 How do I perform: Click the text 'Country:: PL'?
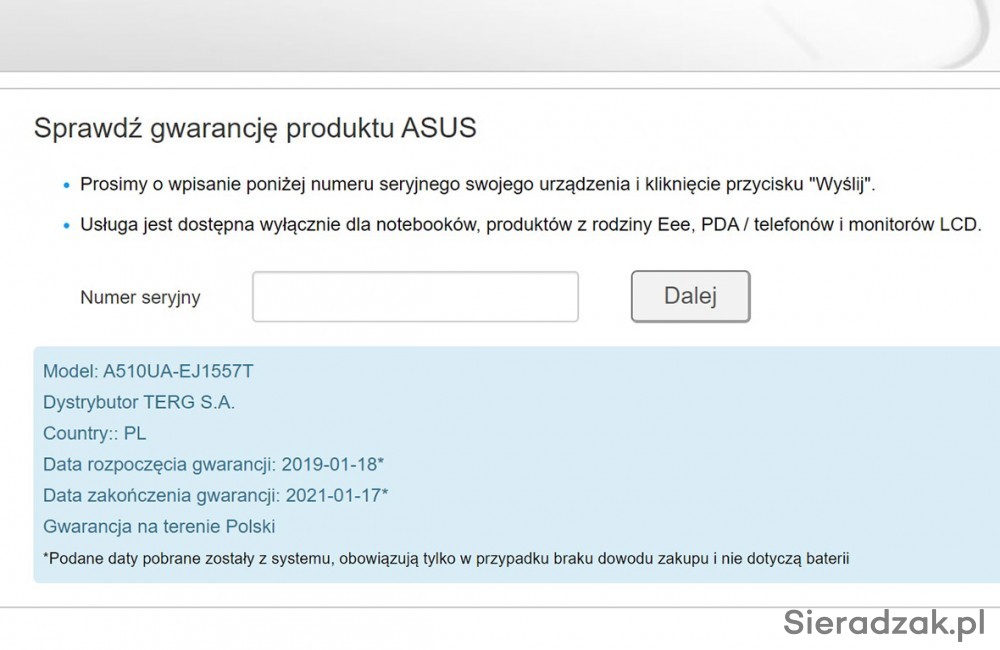pos(94,434)
